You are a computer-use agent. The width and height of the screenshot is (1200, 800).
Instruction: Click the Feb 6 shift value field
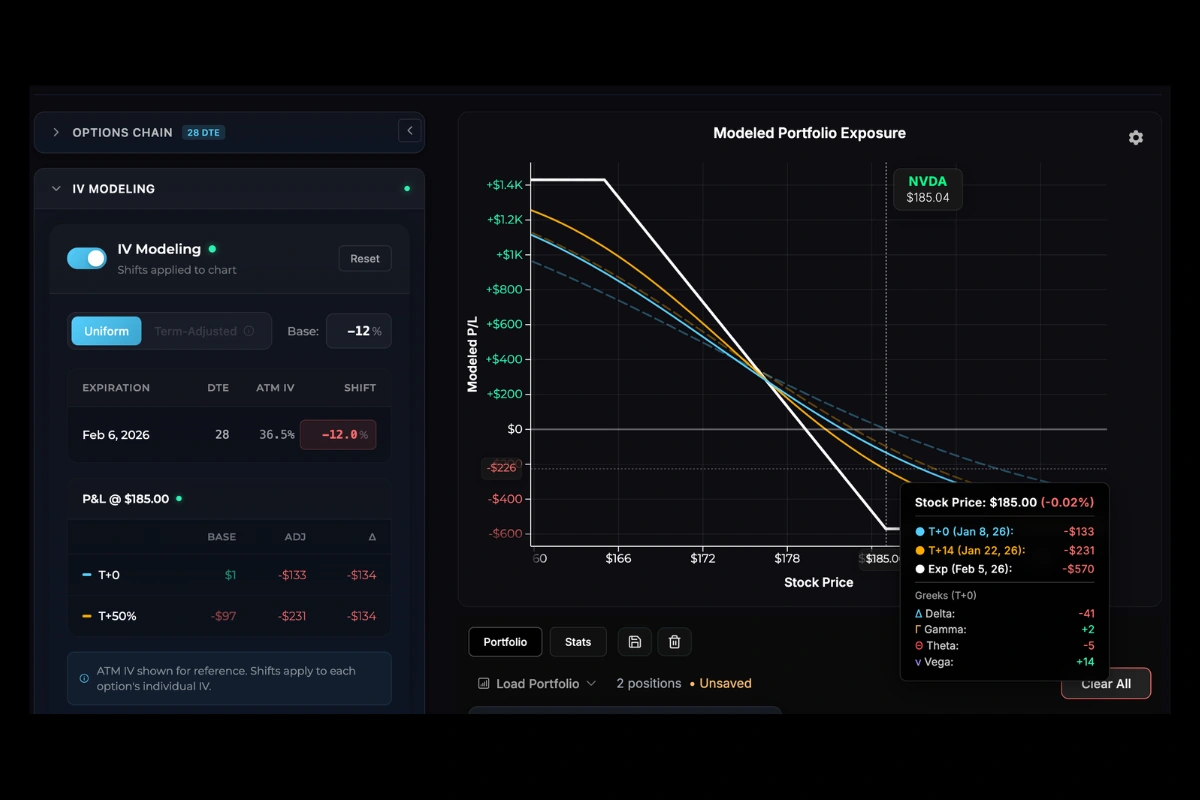338,435
